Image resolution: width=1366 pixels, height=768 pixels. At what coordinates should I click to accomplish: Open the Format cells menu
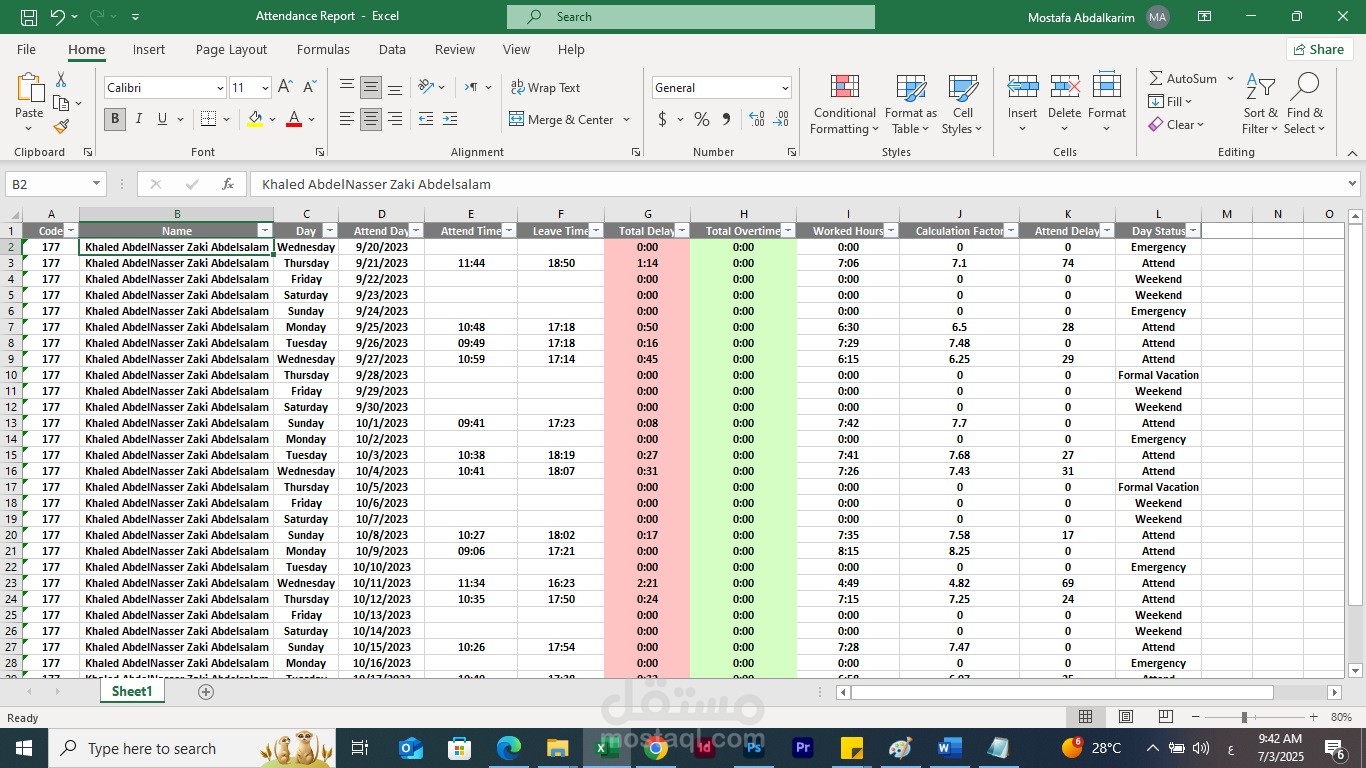1107,104
